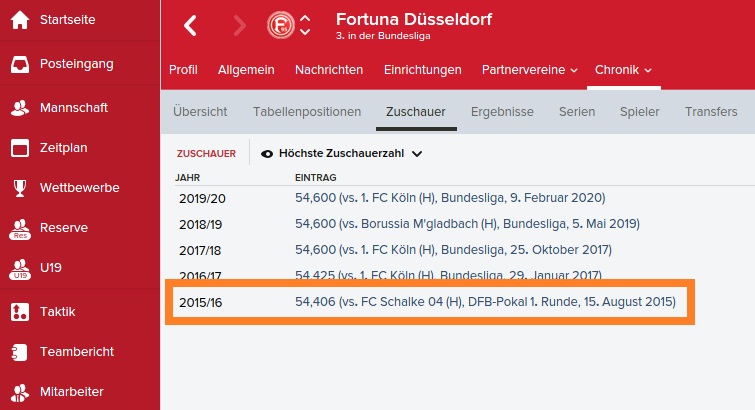Open the Zeitplan calendar icon
The image size is (755, 410).
tap(19, 148)
